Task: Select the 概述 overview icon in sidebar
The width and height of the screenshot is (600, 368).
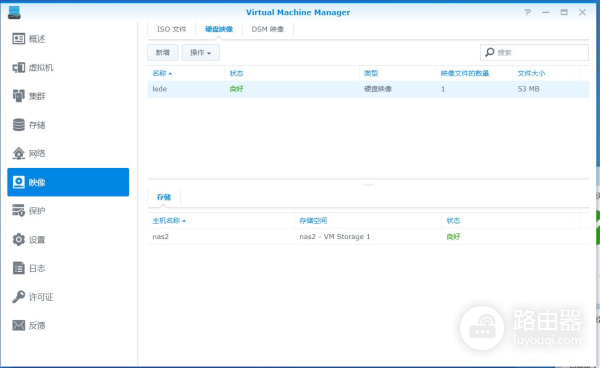Action: (x=18, y=39)
